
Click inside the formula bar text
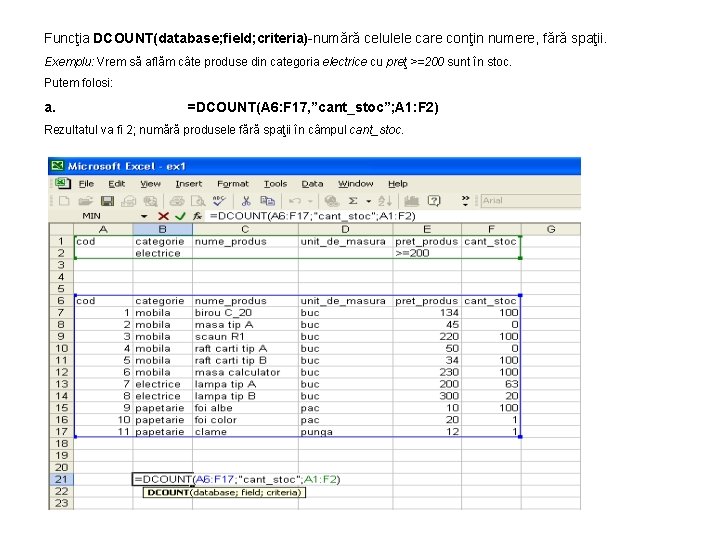312,216
